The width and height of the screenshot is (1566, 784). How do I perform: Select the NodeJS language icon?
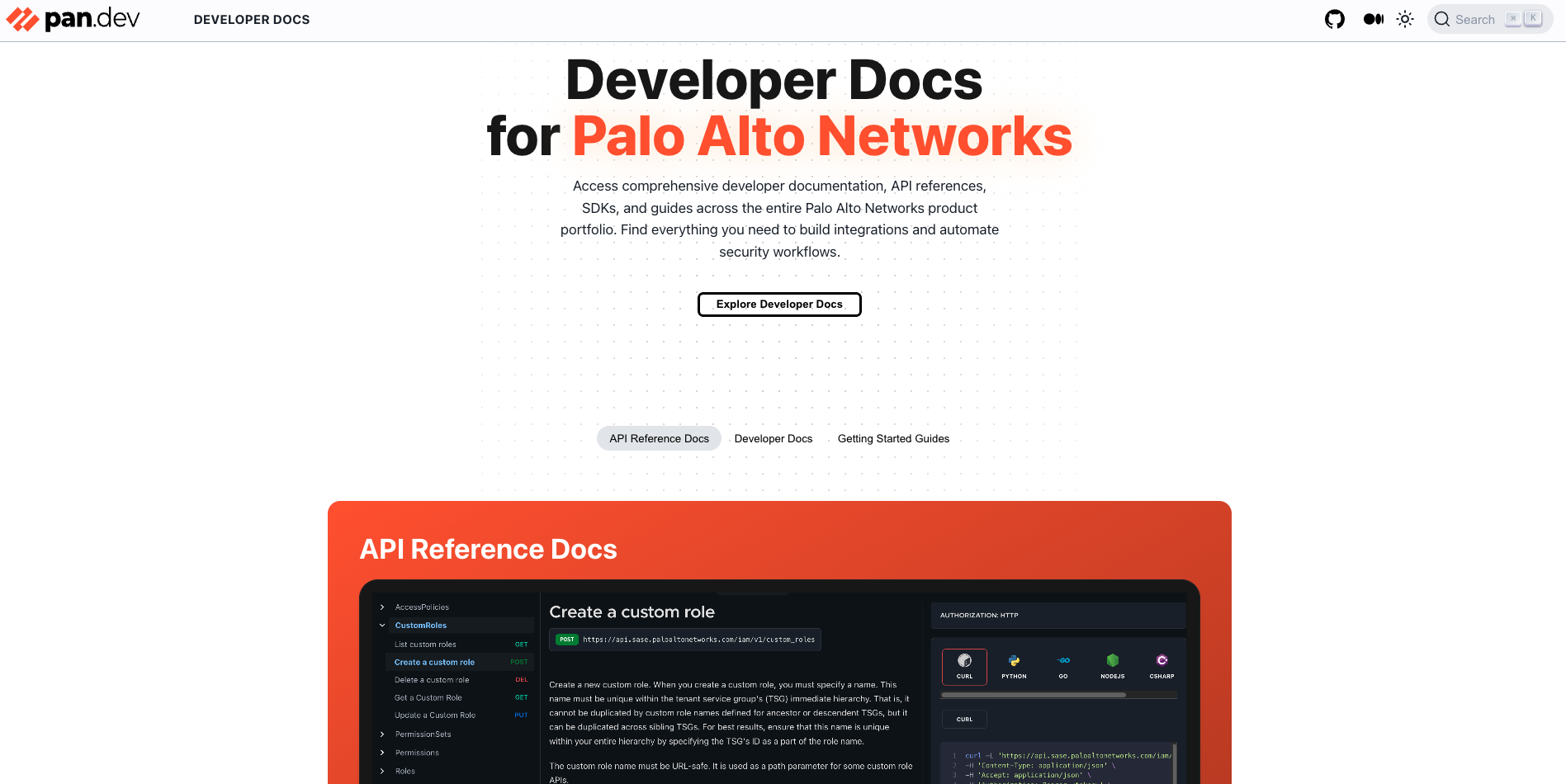point(1113,667)
